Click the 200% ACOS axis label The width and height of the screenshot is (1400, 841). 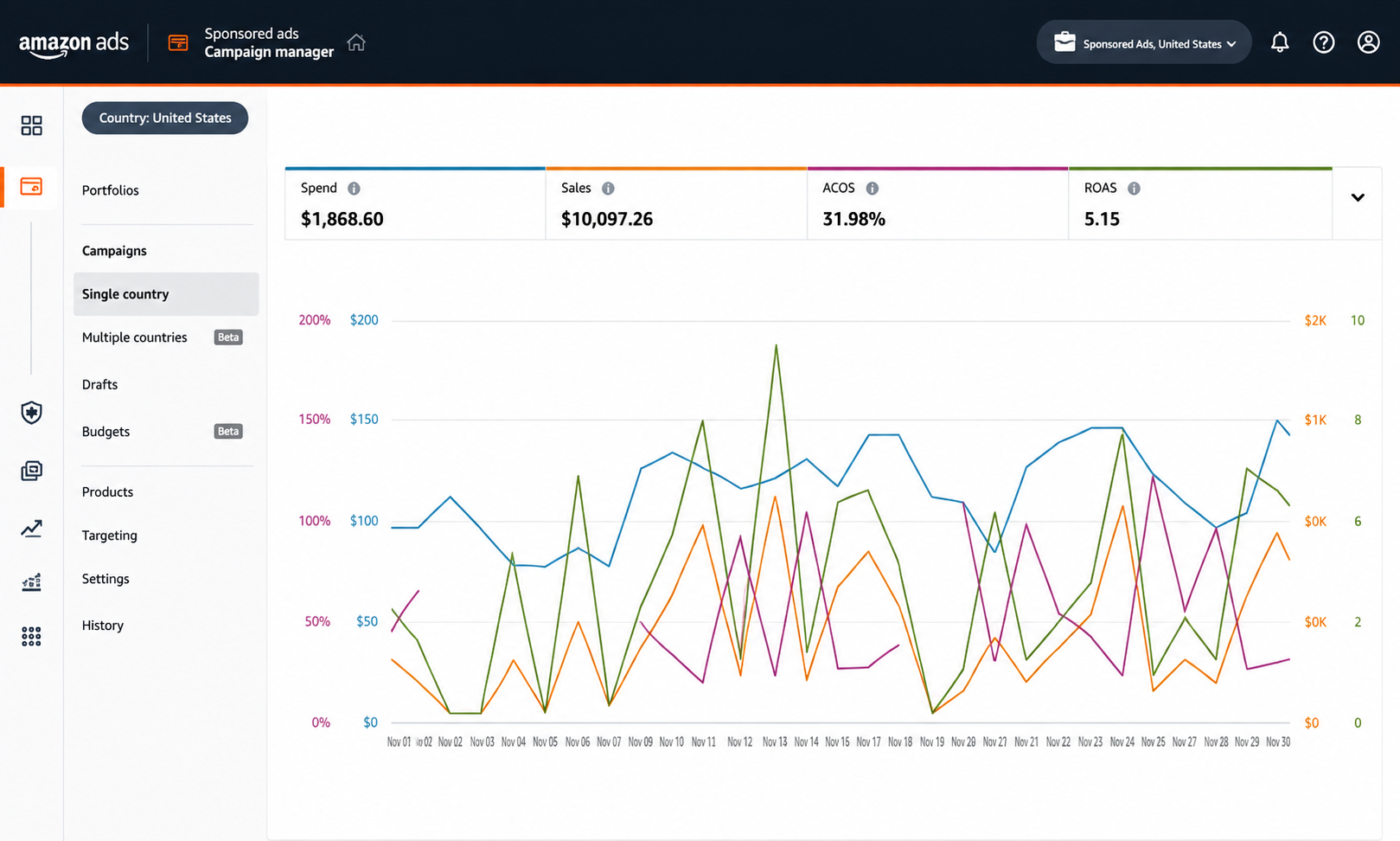(x=315, y=320)
